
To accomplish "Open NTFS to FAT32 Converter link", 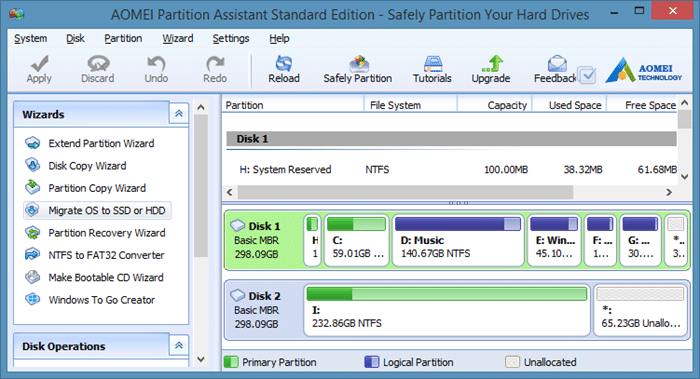I will pyautogui.click(x=106, y=255).
